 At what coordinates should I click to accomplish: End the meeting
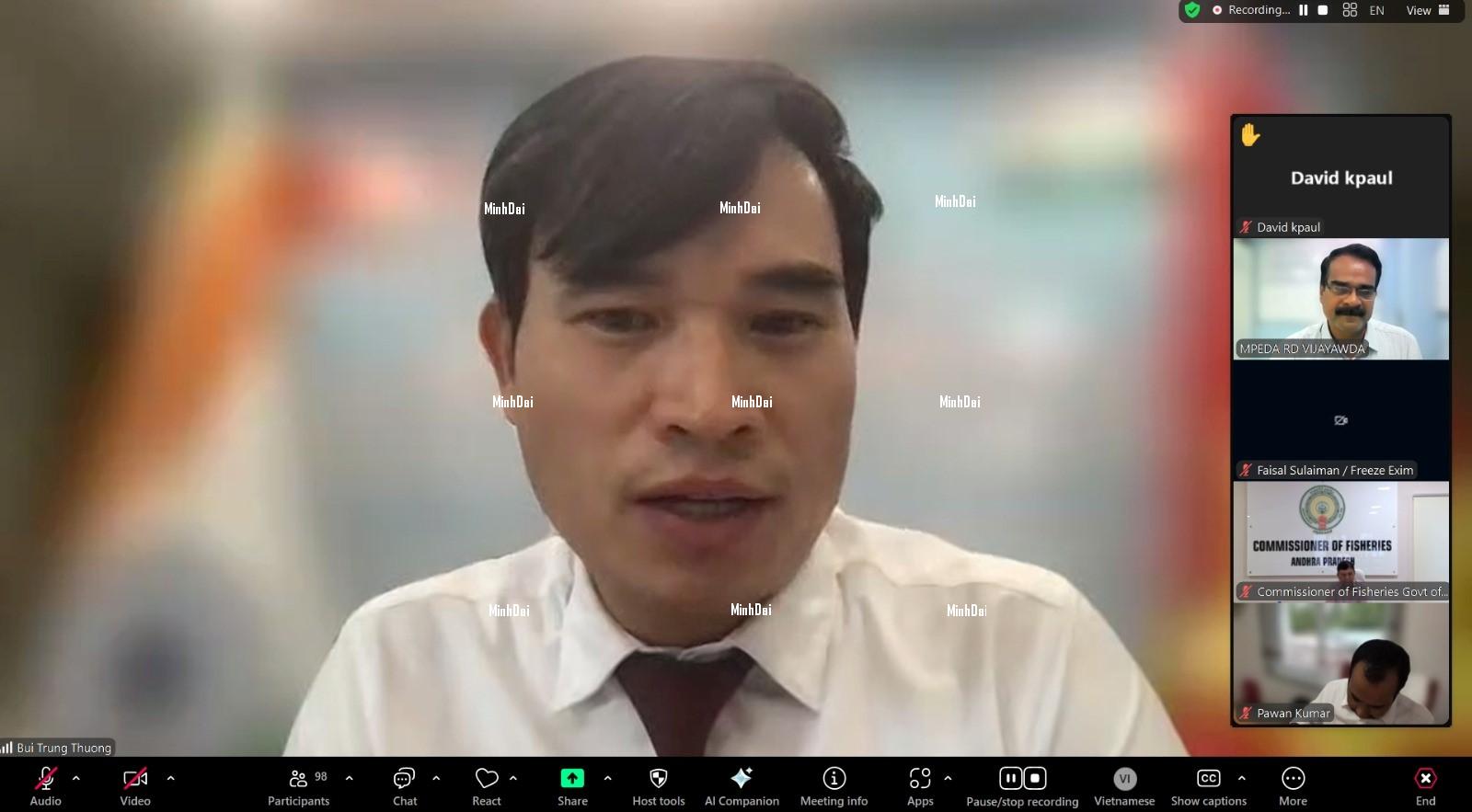tap(1425, 786)
